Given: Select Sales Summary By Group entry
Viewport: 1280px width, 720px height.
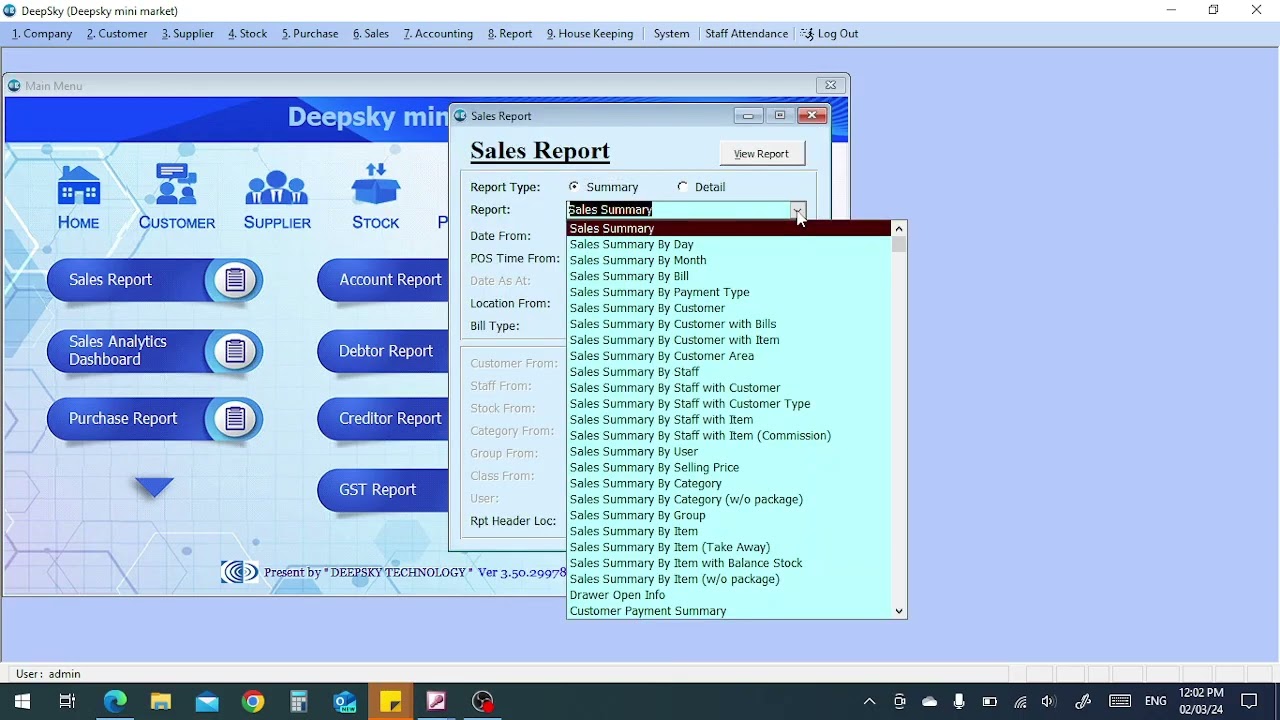Looking at the screenshot, I should 728,516.
